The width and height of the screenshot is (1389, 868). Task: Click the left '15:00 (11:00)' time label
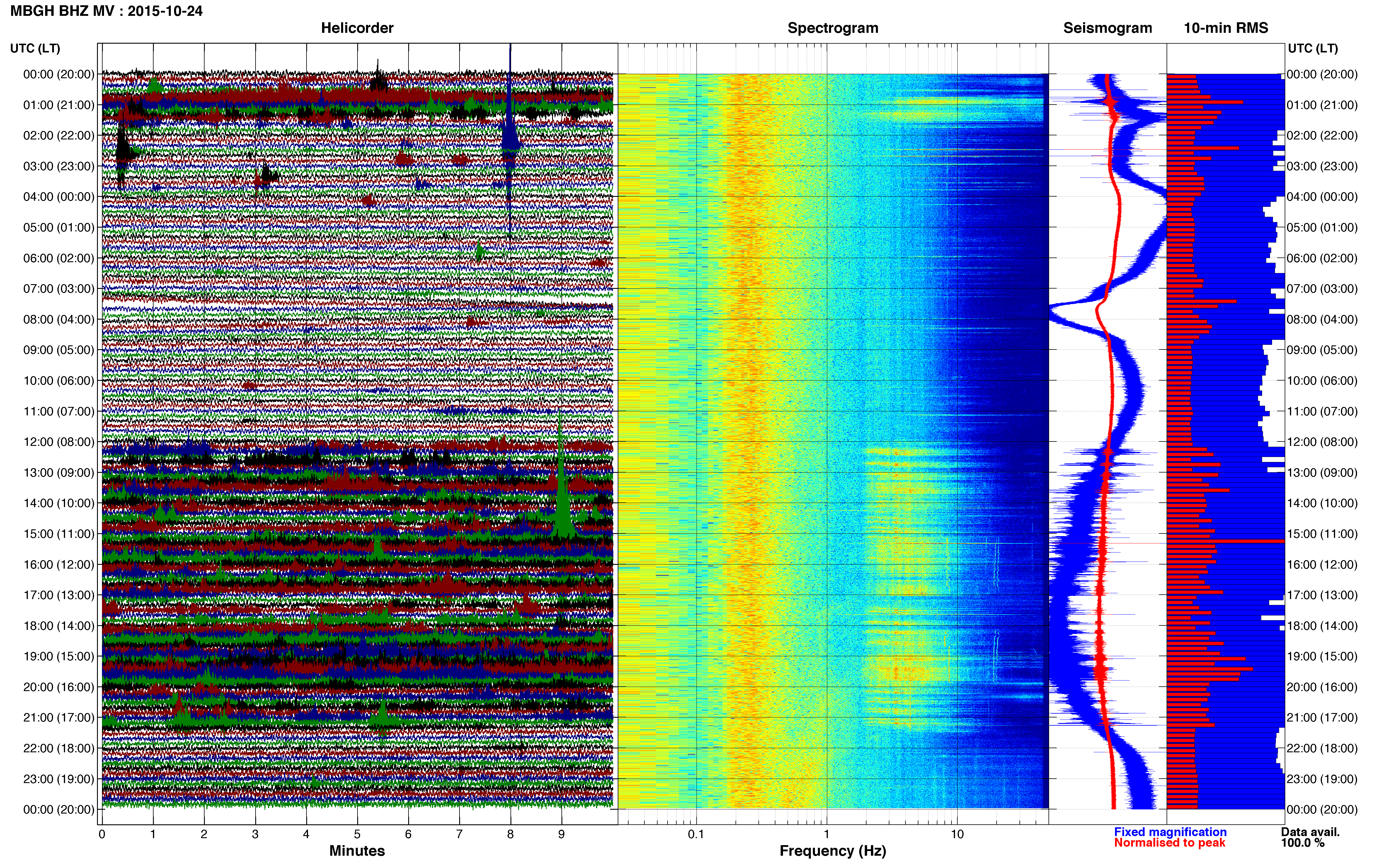59,534
